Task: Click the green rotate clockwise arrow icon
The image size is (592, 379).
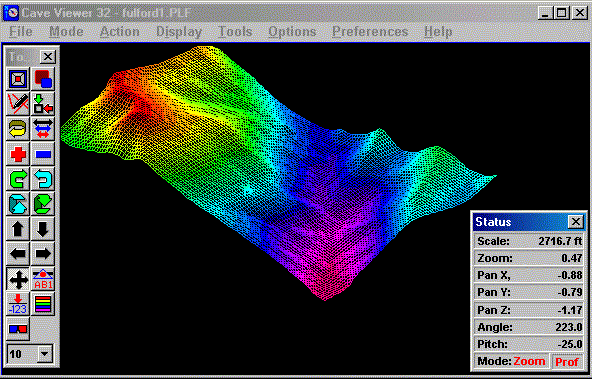Action: pos(18,179)
